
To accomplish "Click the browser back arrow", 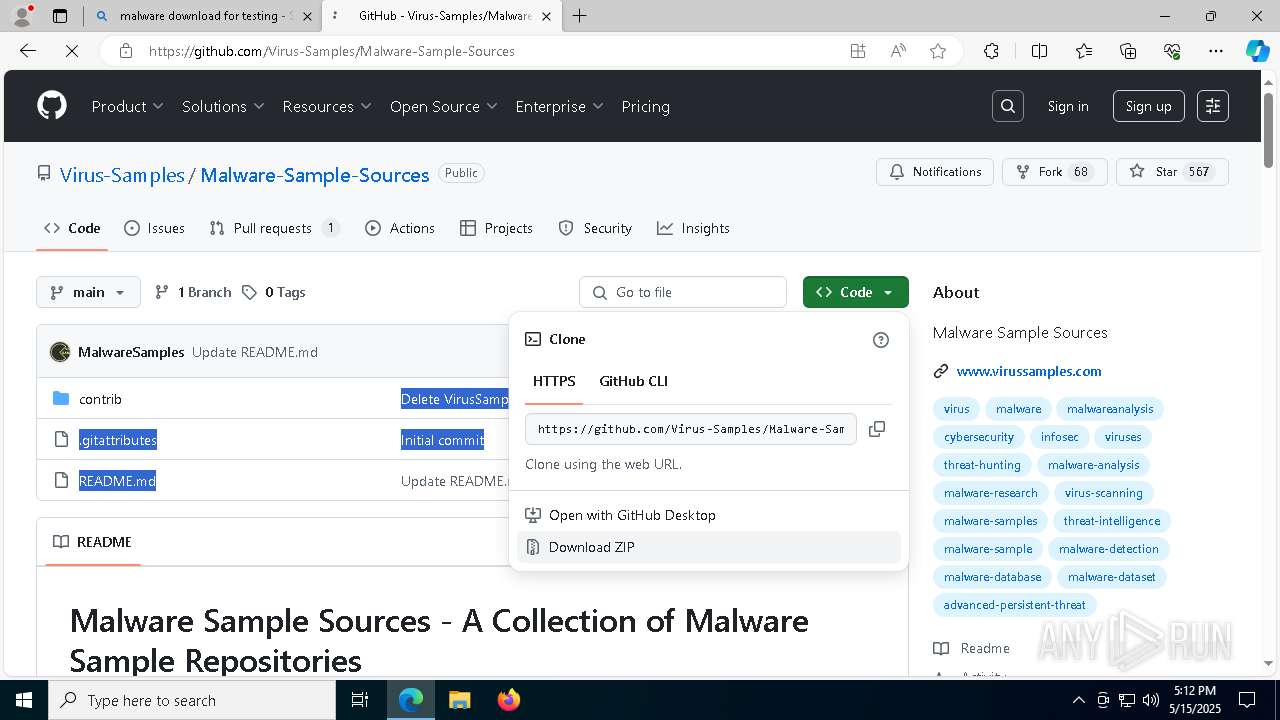I will click(28, 51).
